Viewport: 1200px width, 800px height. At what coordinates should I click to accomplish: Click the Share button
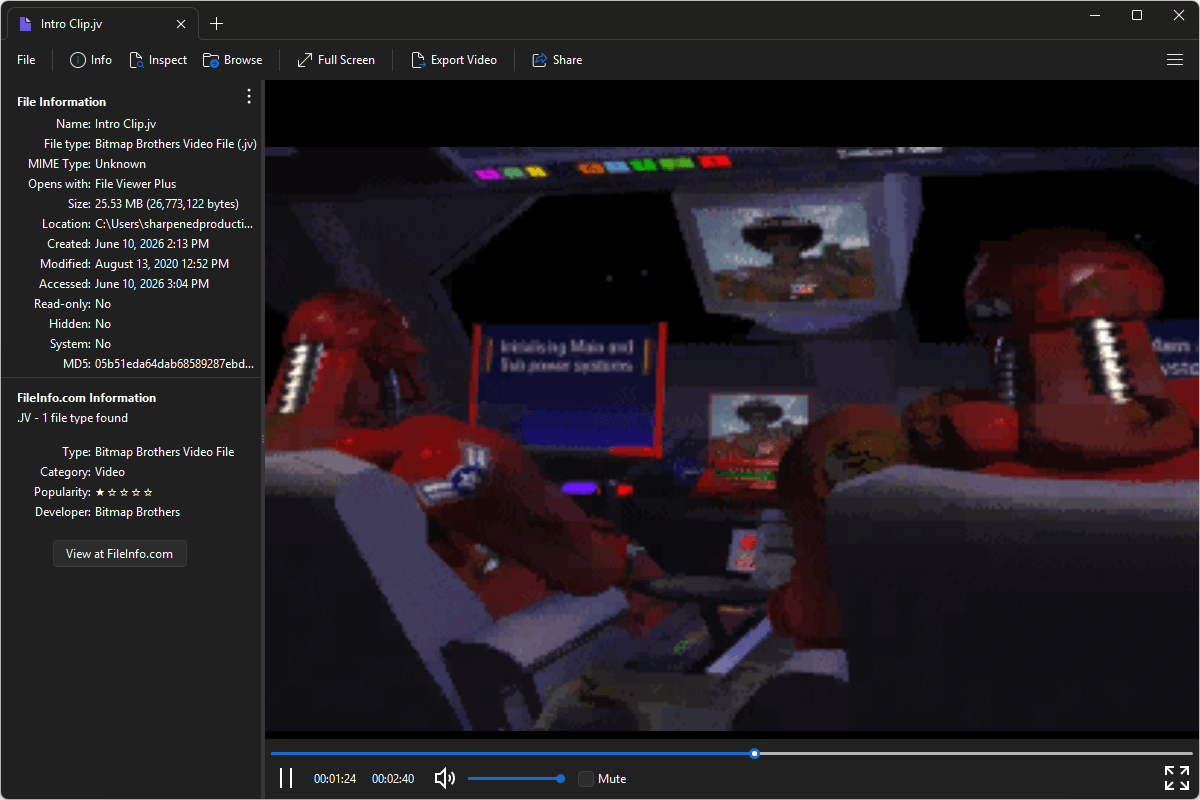[557, 60]
